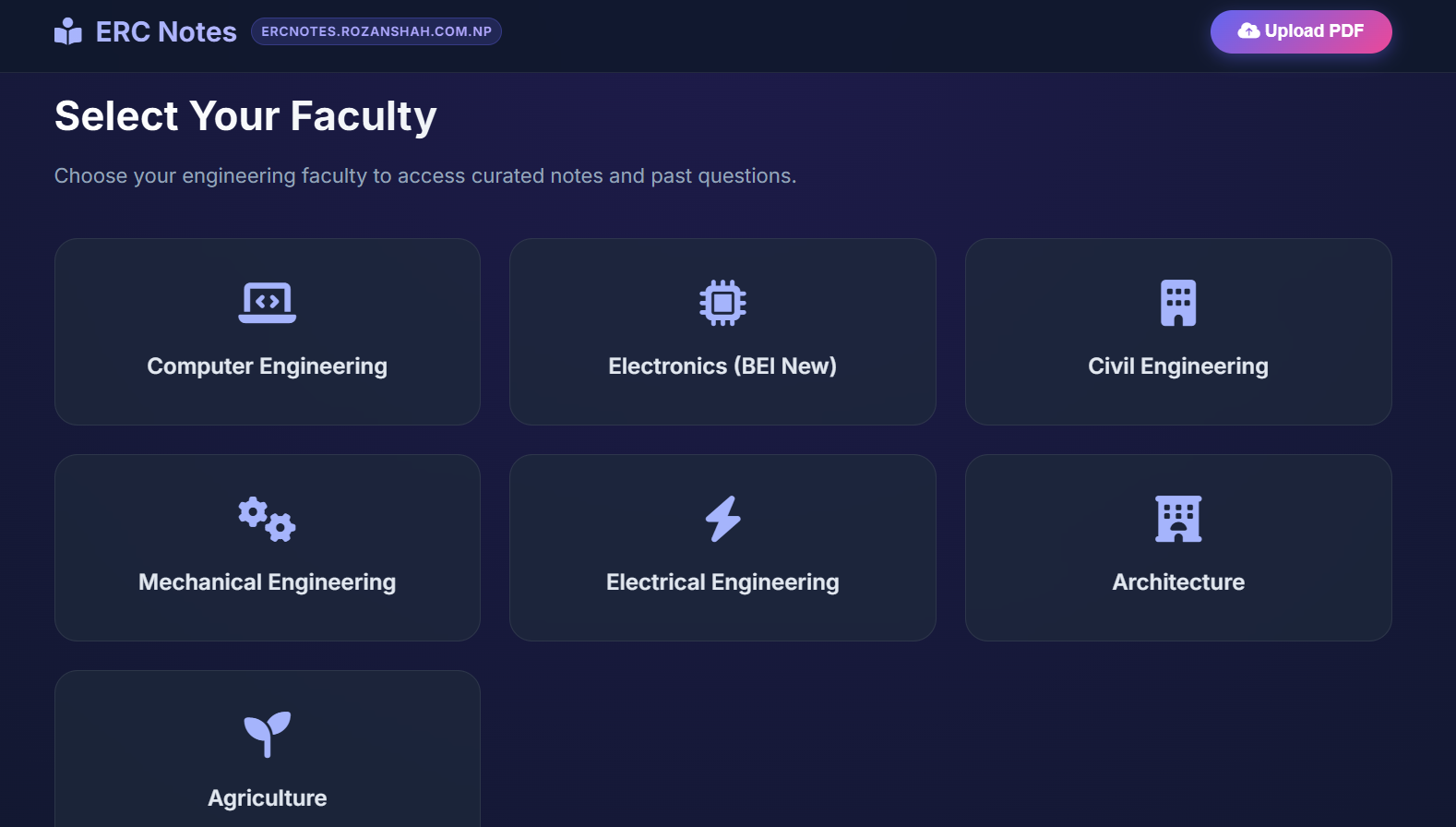Image resolution: width=1456 pixels, height=827 pixels.
Task: Click the ERCNOTES.ROZANSHAH.COM.NP domain badge
Action: click(x=376, y=31)
